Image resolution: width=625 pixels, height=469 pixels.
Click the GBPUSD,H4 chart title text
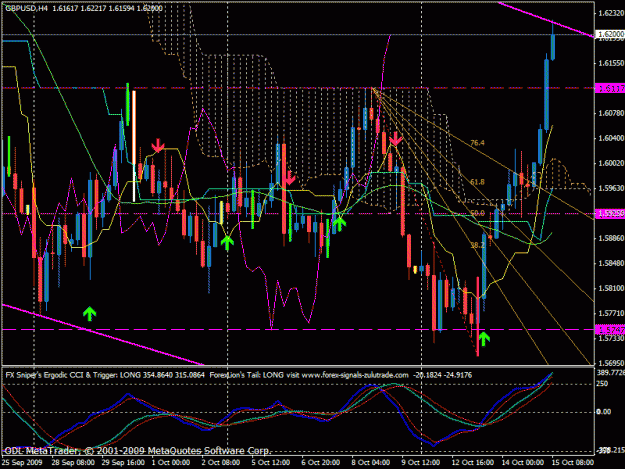(x=27, y=8)
